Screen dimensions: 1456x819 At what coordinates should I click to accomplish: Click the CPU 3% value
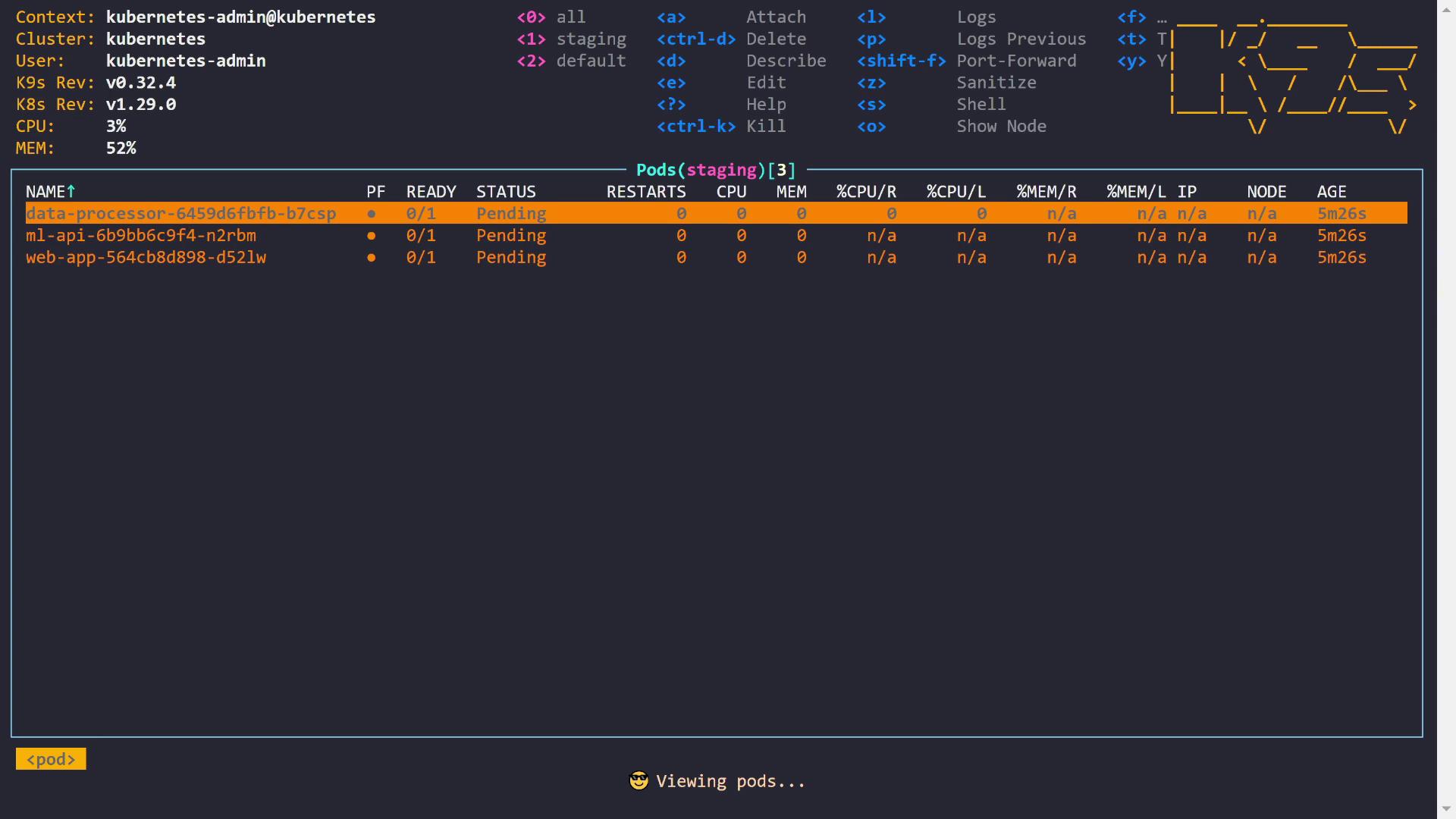tap(116, 127)
